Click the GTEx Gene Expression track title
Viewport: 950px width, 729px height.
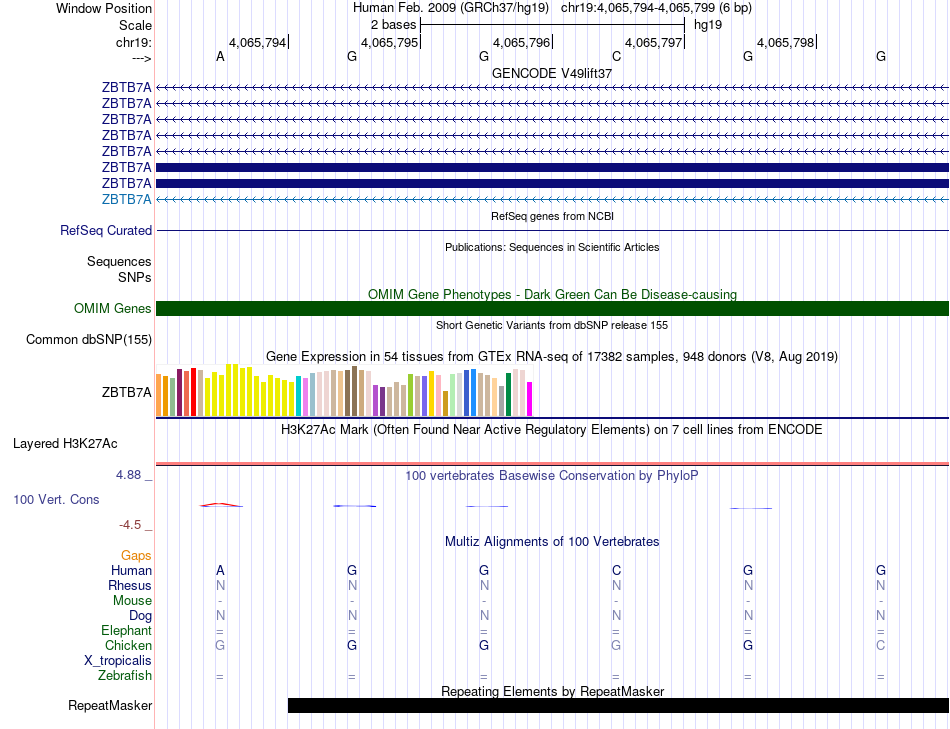(x=552, y=356)
